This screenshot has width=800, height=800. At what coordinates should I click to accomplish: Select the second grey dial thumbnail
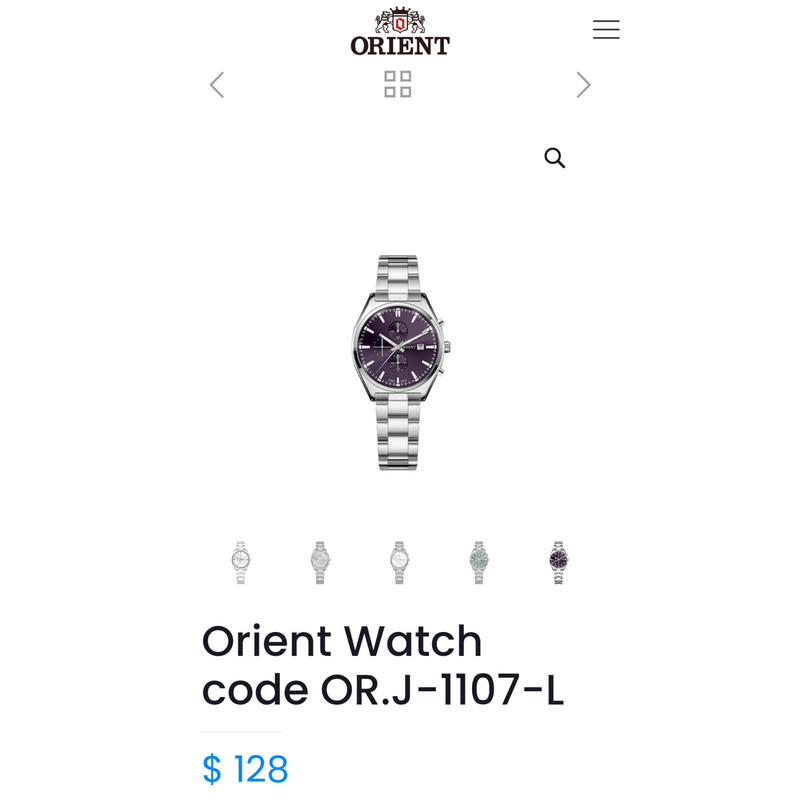point(320,562)
